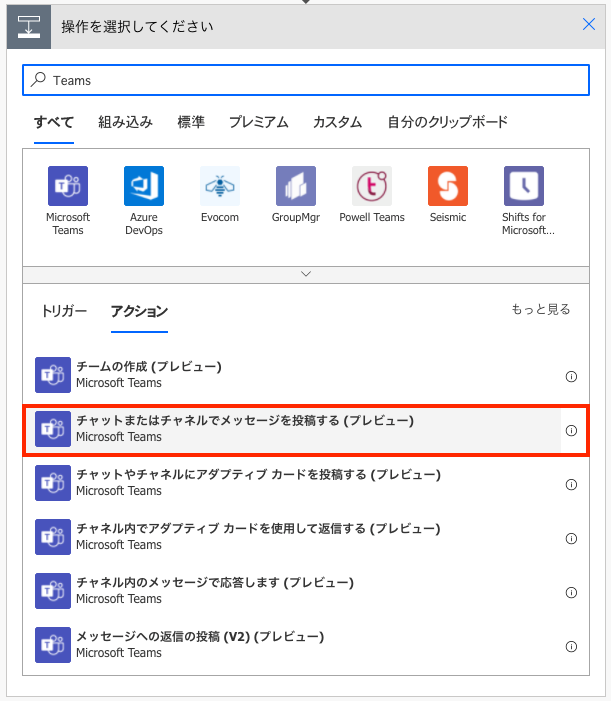Show info for チャネル内のメッセージで応答します

(x=571, y=593)
